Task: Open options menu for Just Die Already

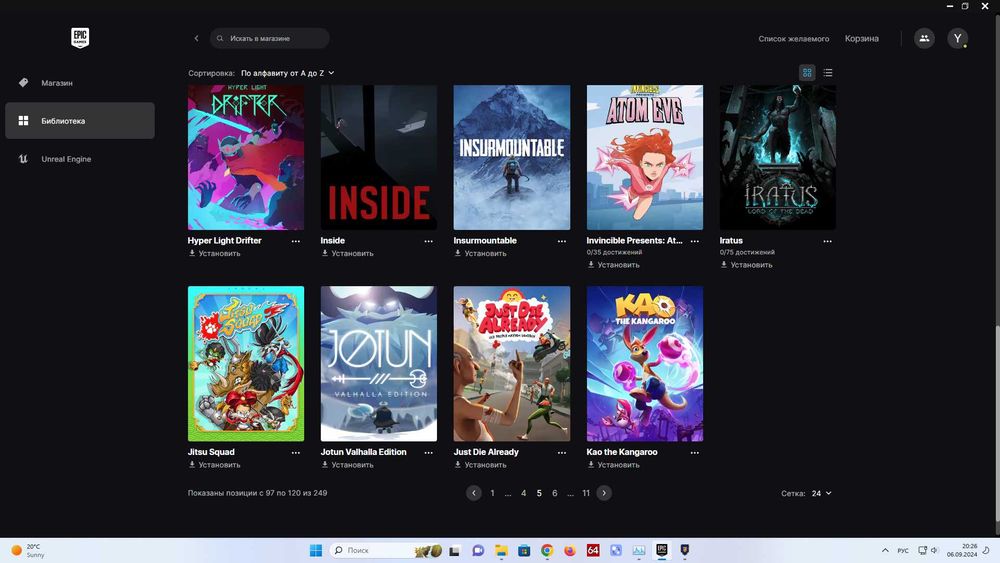Action: pyautogui.click(x=562, y=452)
